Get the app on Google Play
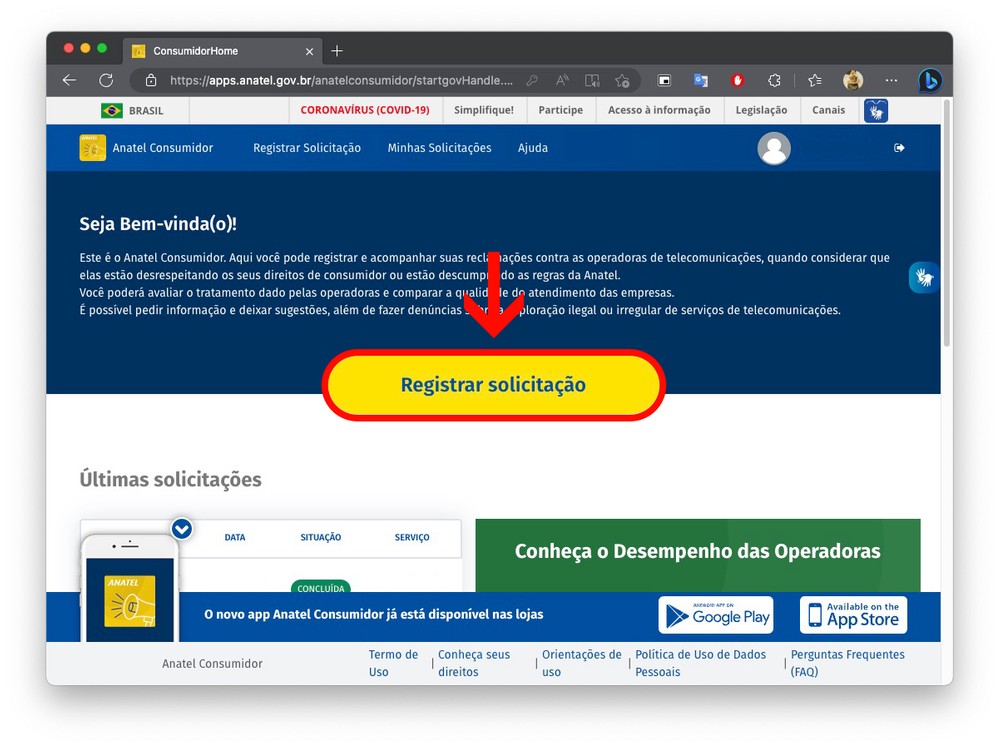 point(716,616)
